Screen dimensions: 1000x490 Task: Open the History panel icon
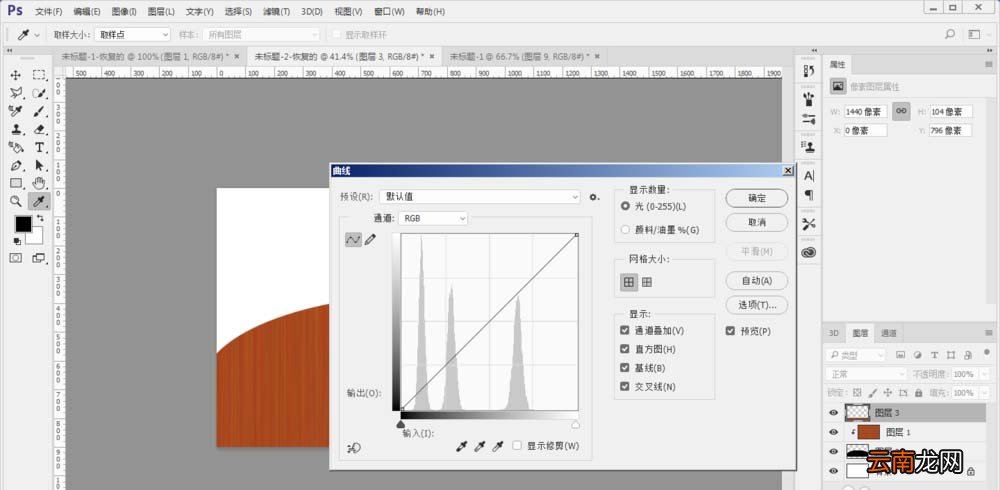click(809, 71)
